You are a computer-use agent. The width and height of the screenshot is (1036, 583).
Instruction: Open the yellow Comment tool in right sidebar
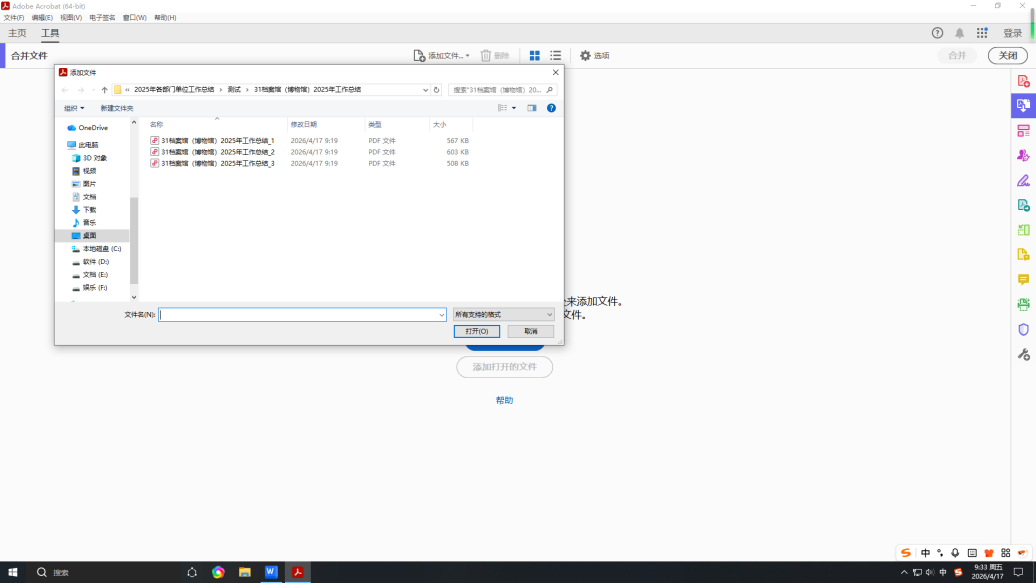click(x=1023, y=279)
